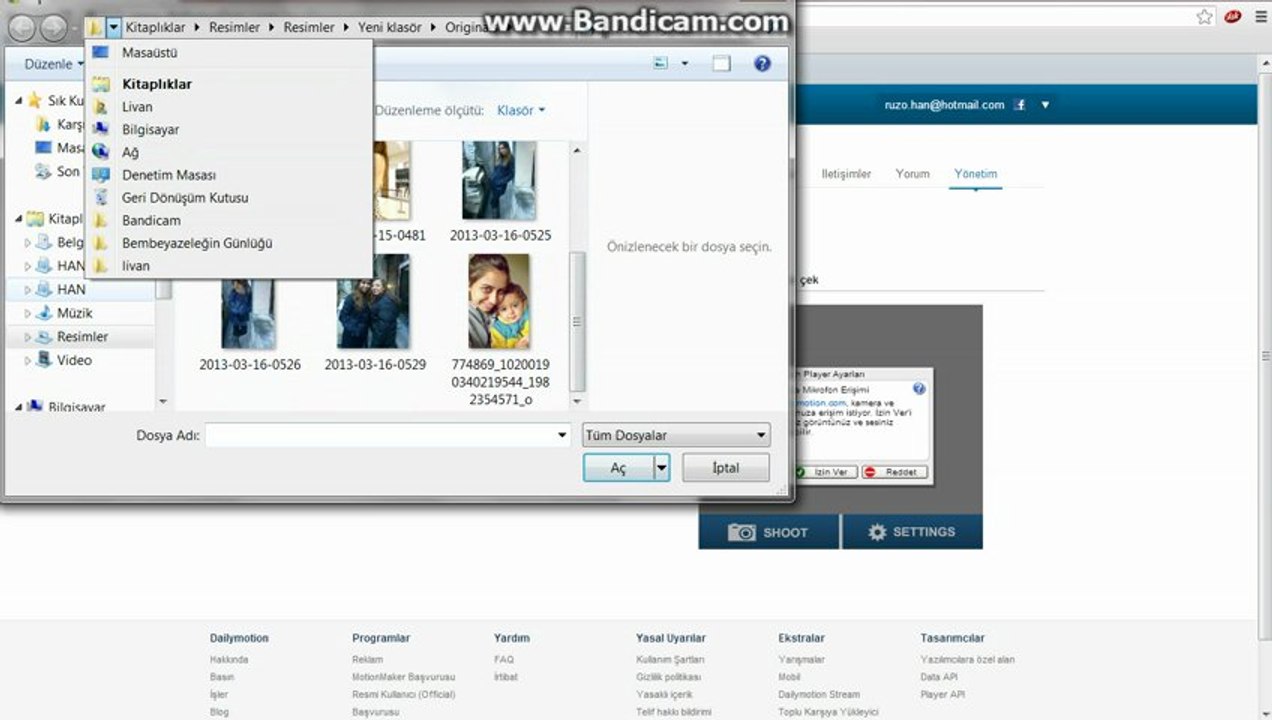Select Masaüstü in the dropdown list

point(150,53)
